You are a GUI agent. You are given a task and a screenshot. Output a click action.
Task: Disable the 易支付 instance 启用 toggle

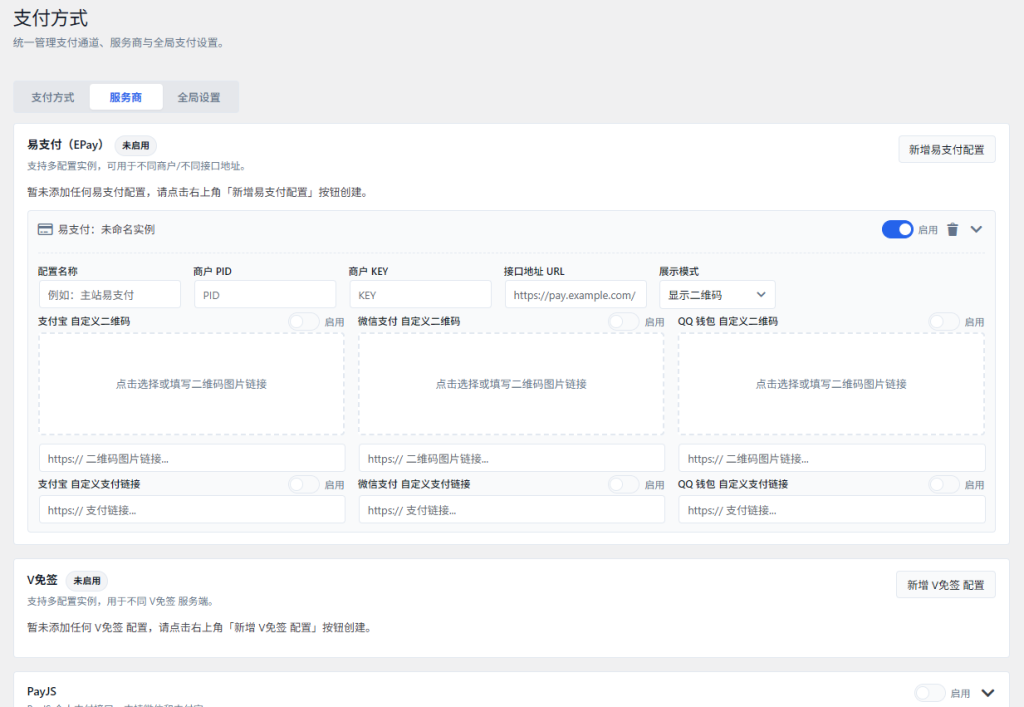click(897, 230)
